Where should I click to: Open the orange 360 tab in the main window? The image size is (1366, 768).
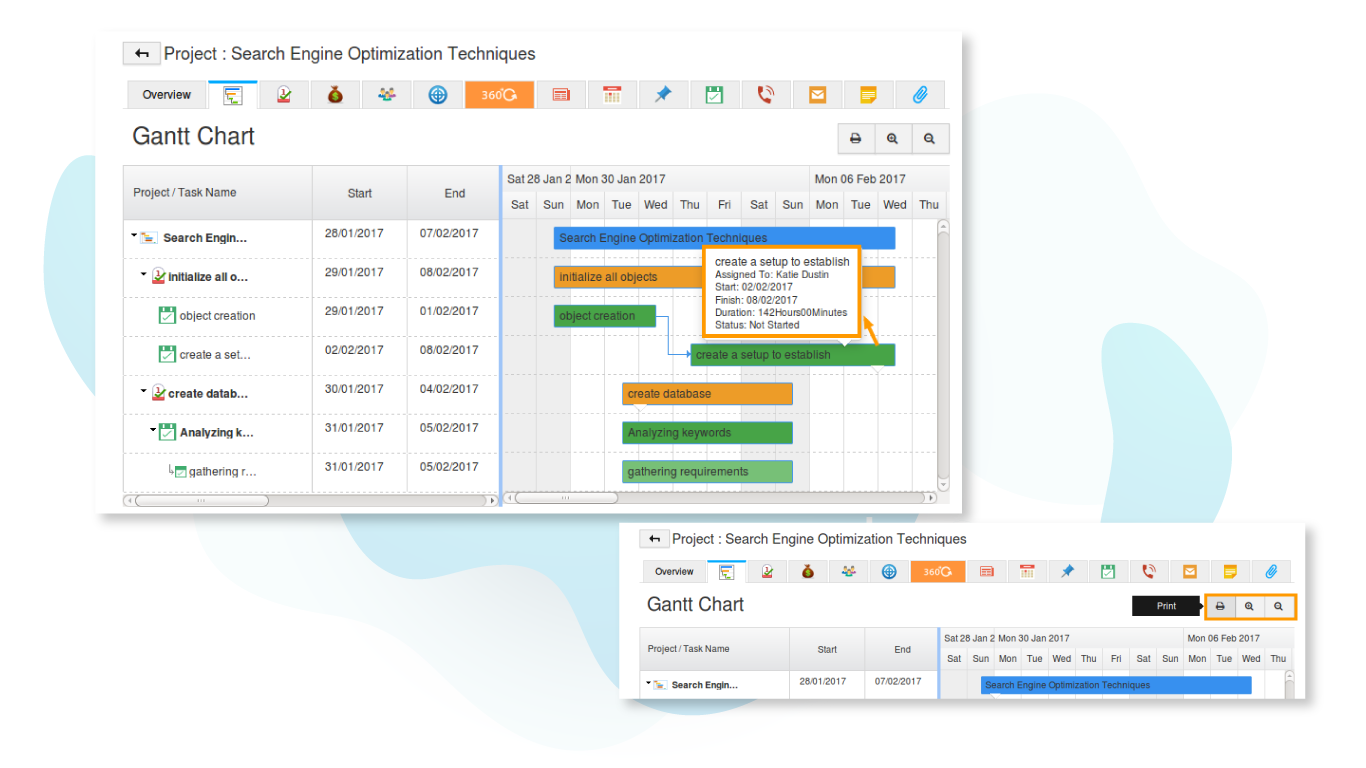pos(499,95)
